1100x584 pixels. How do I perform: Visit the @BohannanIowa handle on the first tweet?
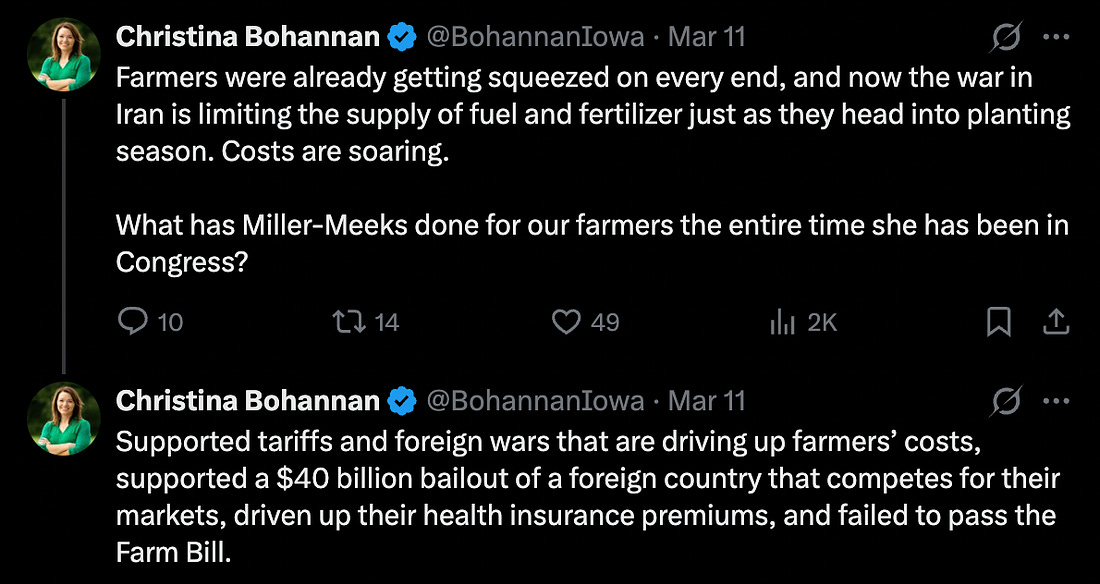[535, 37]
